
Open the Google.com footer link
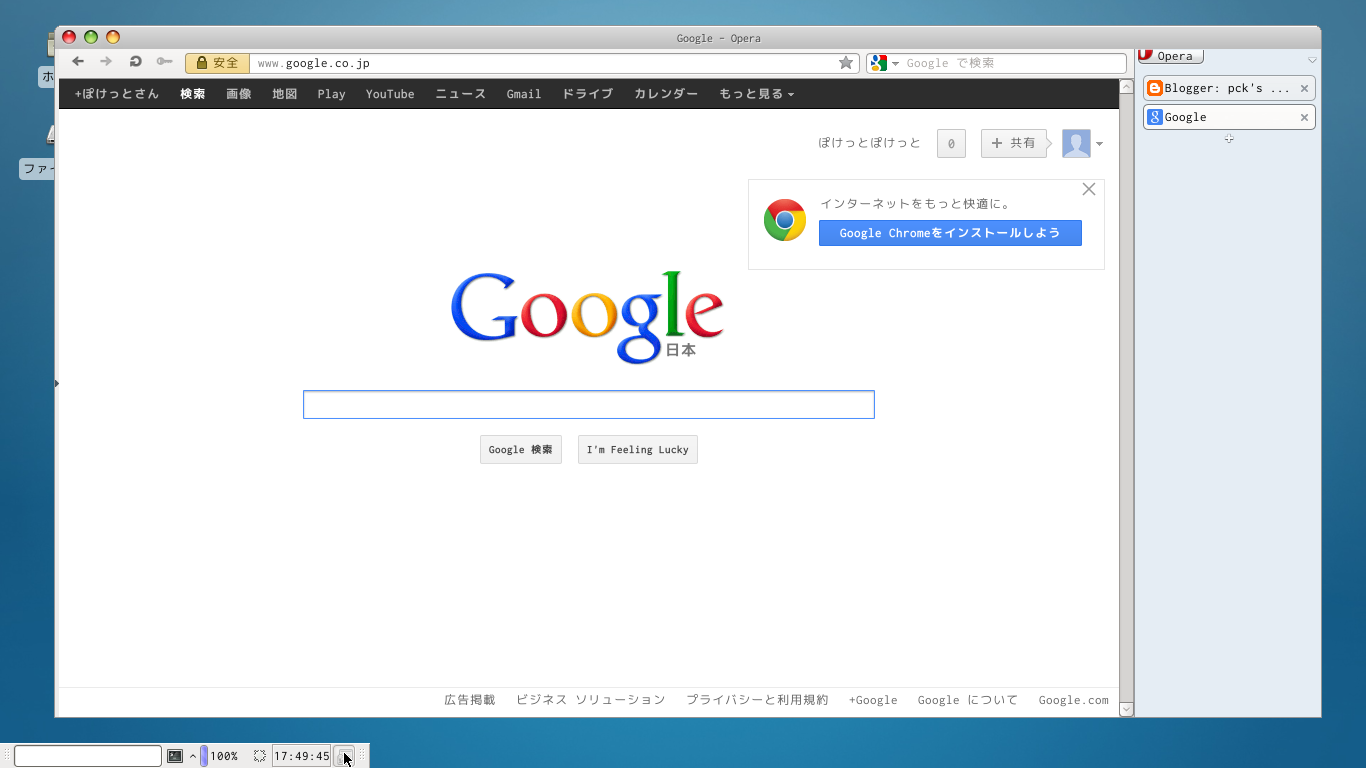(1074, 700)
